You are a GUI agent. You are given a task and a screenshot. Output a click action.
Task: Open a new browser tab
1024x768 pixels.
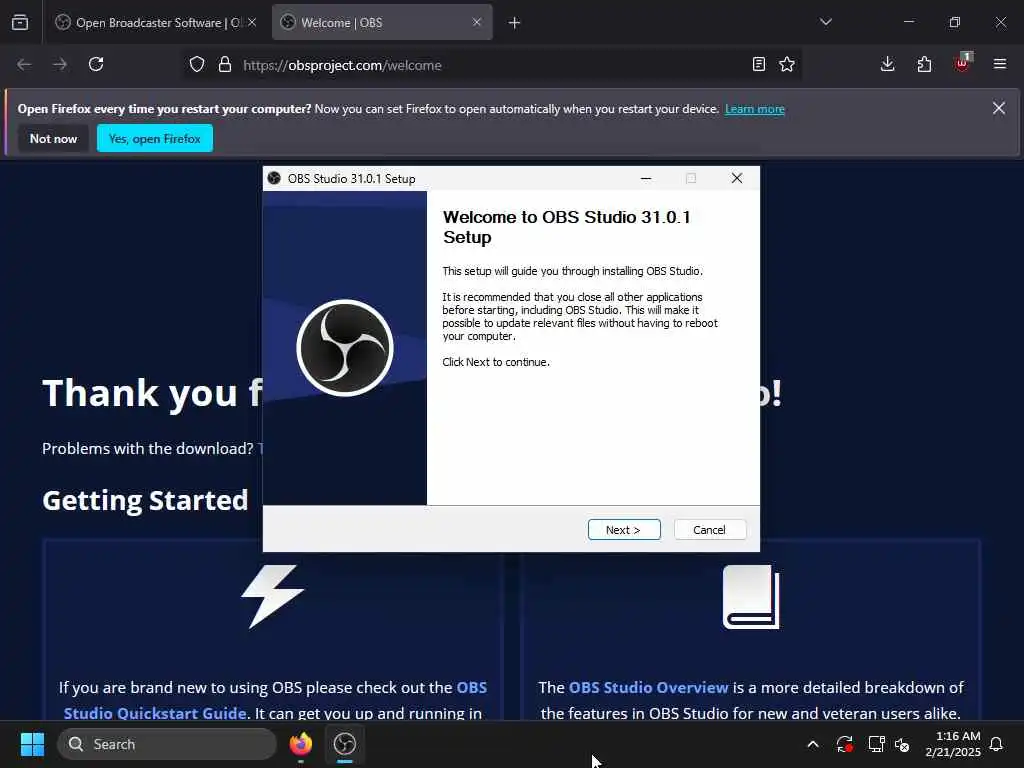coord(515,23)
